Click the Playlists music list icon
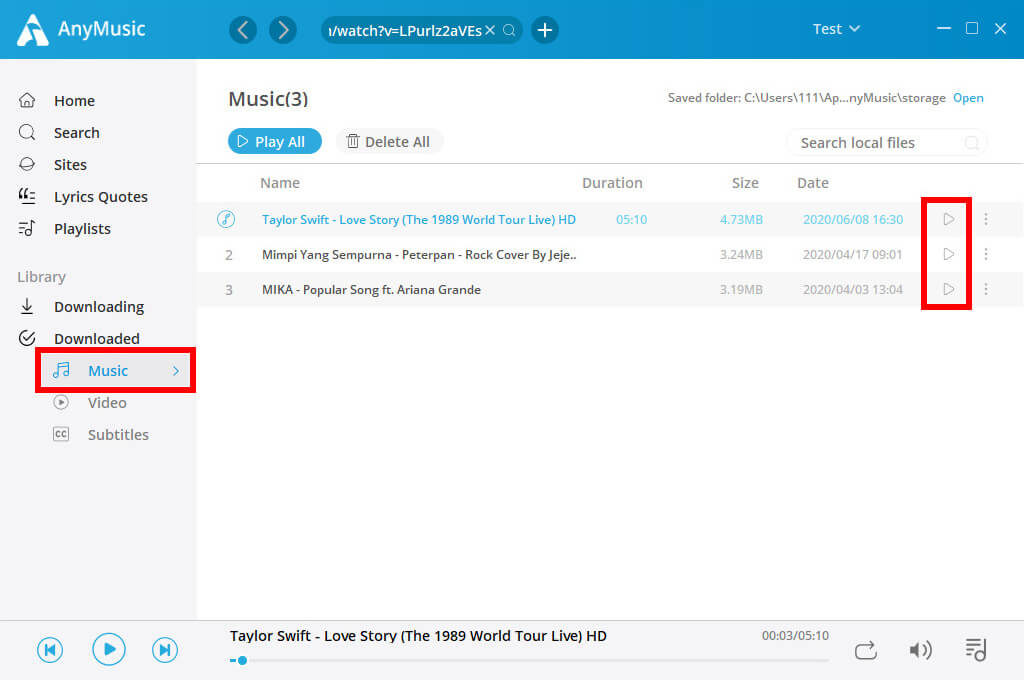 tap(27, 228)
